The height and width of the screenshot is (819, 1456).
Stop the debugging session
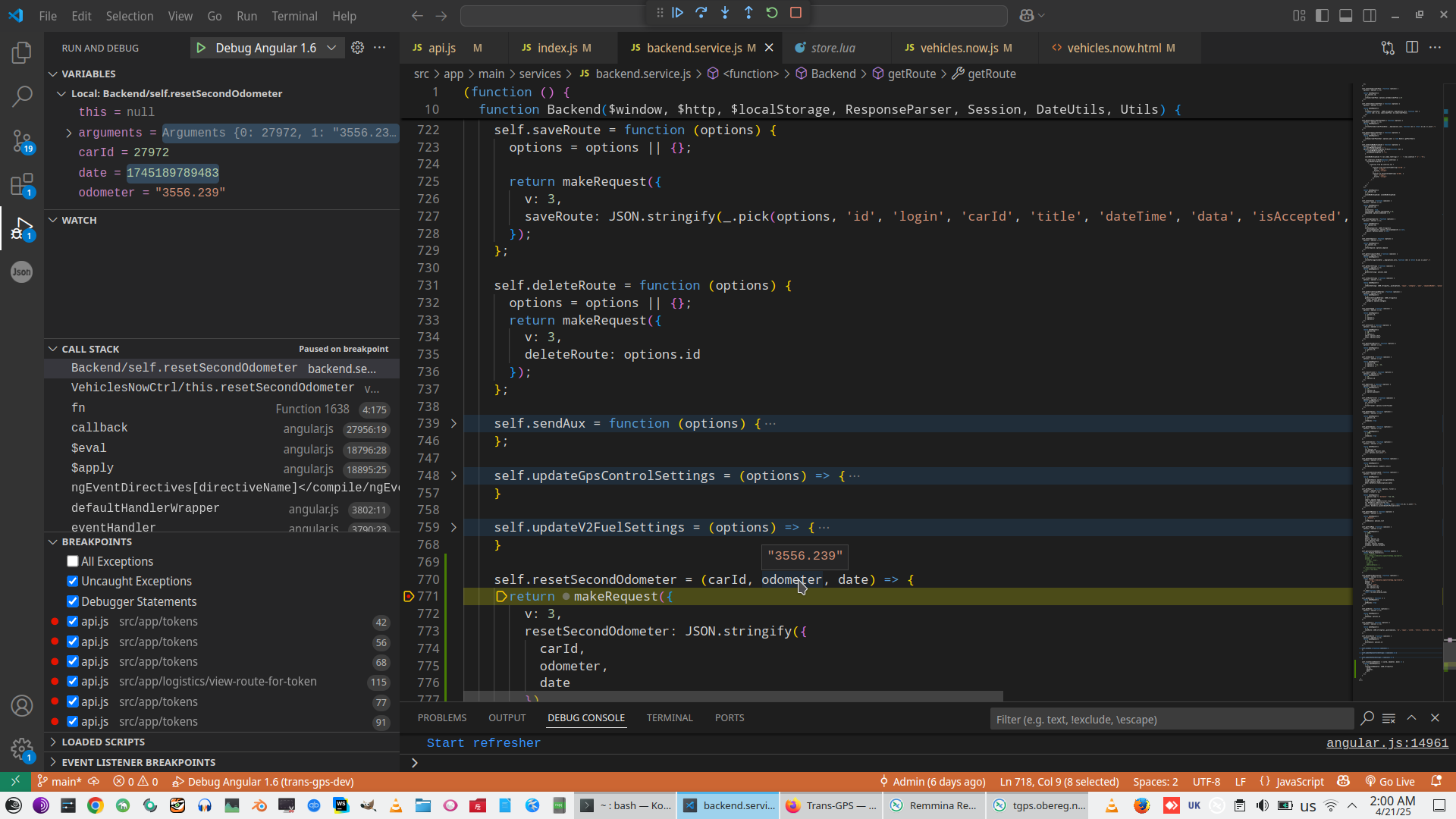pyautogui.click(x=795, y=13)
